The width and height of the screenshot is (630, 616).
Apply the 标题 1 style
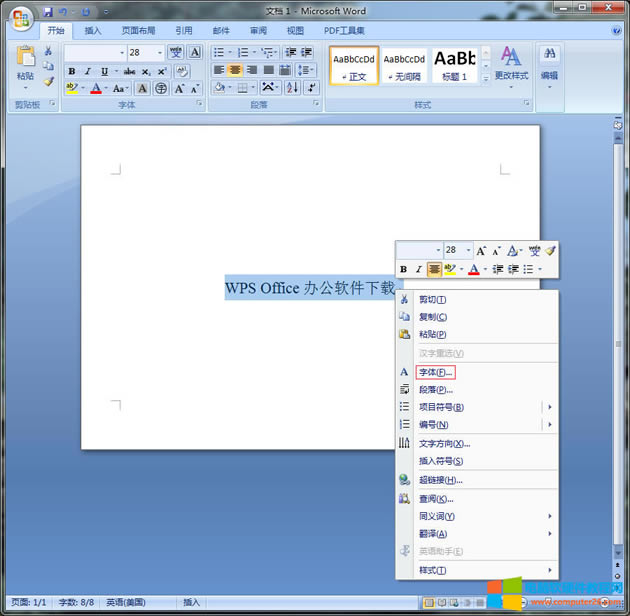pos(454,65)
